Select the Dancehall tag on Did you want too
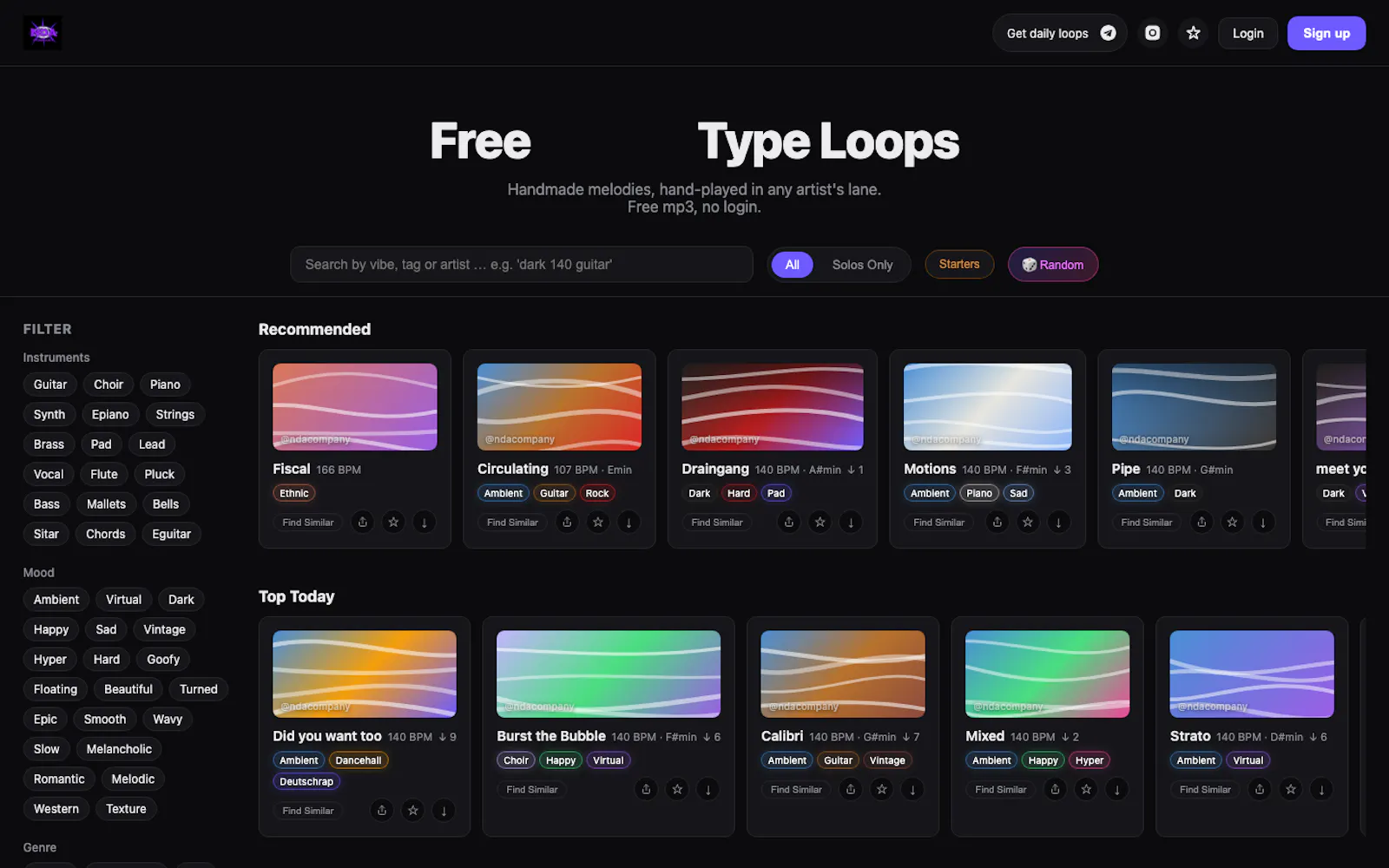 (x=359, y=760)
